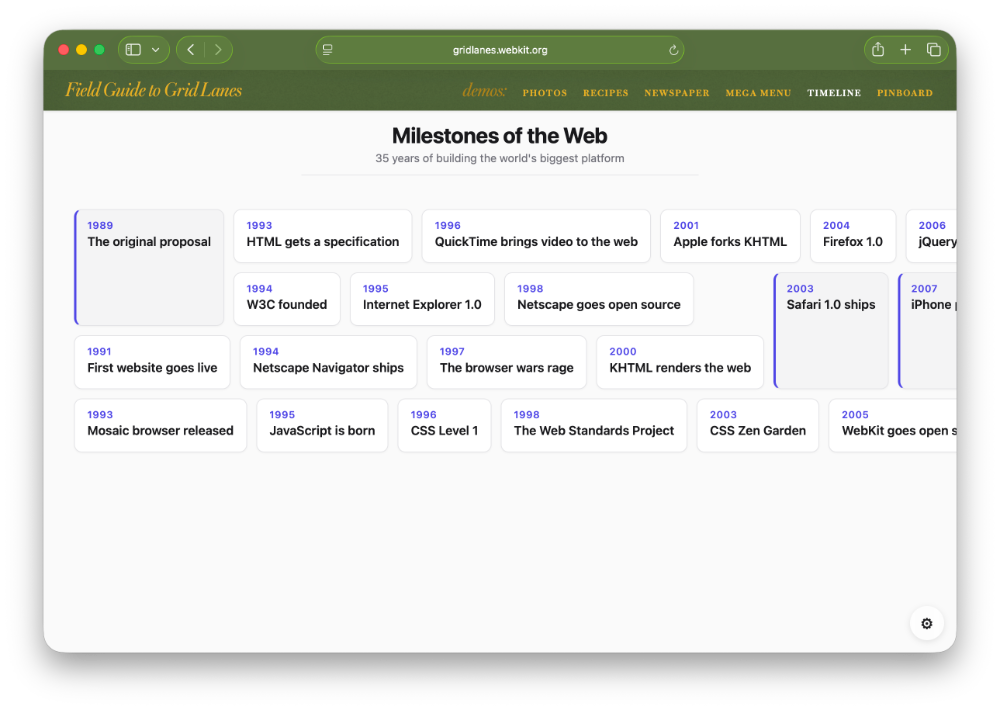Open the Recipes demo
This screenshot has height=710, width=1000.
606,93
